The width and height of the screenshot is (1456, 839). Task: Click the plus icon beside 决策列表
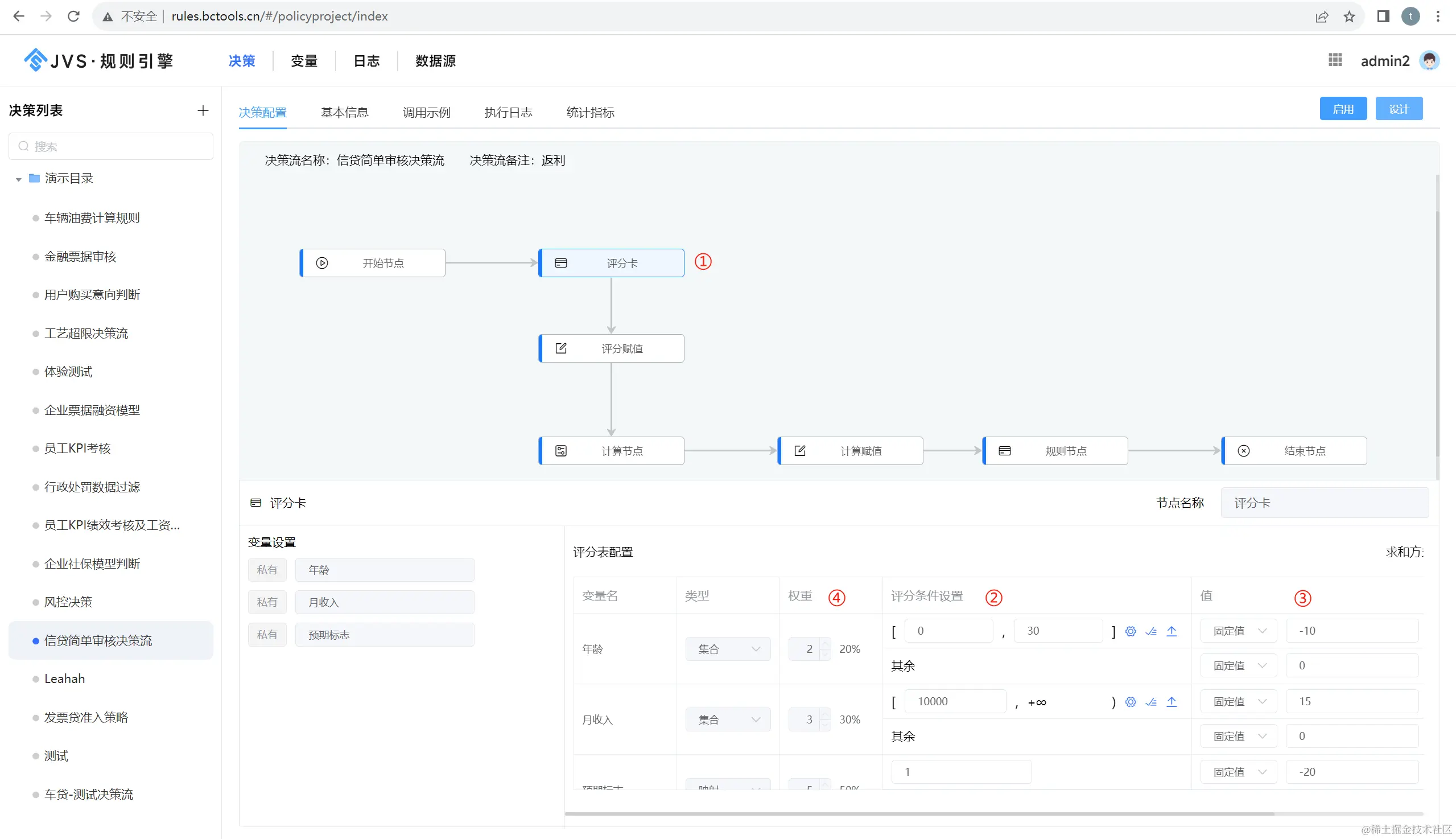point(203,110)
